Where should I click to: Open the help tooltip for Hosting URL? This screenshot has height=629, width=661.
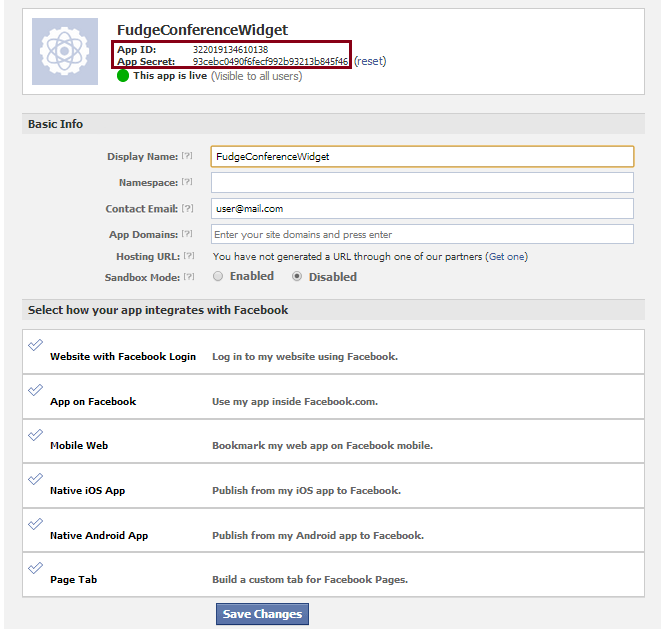coord(189,255)
